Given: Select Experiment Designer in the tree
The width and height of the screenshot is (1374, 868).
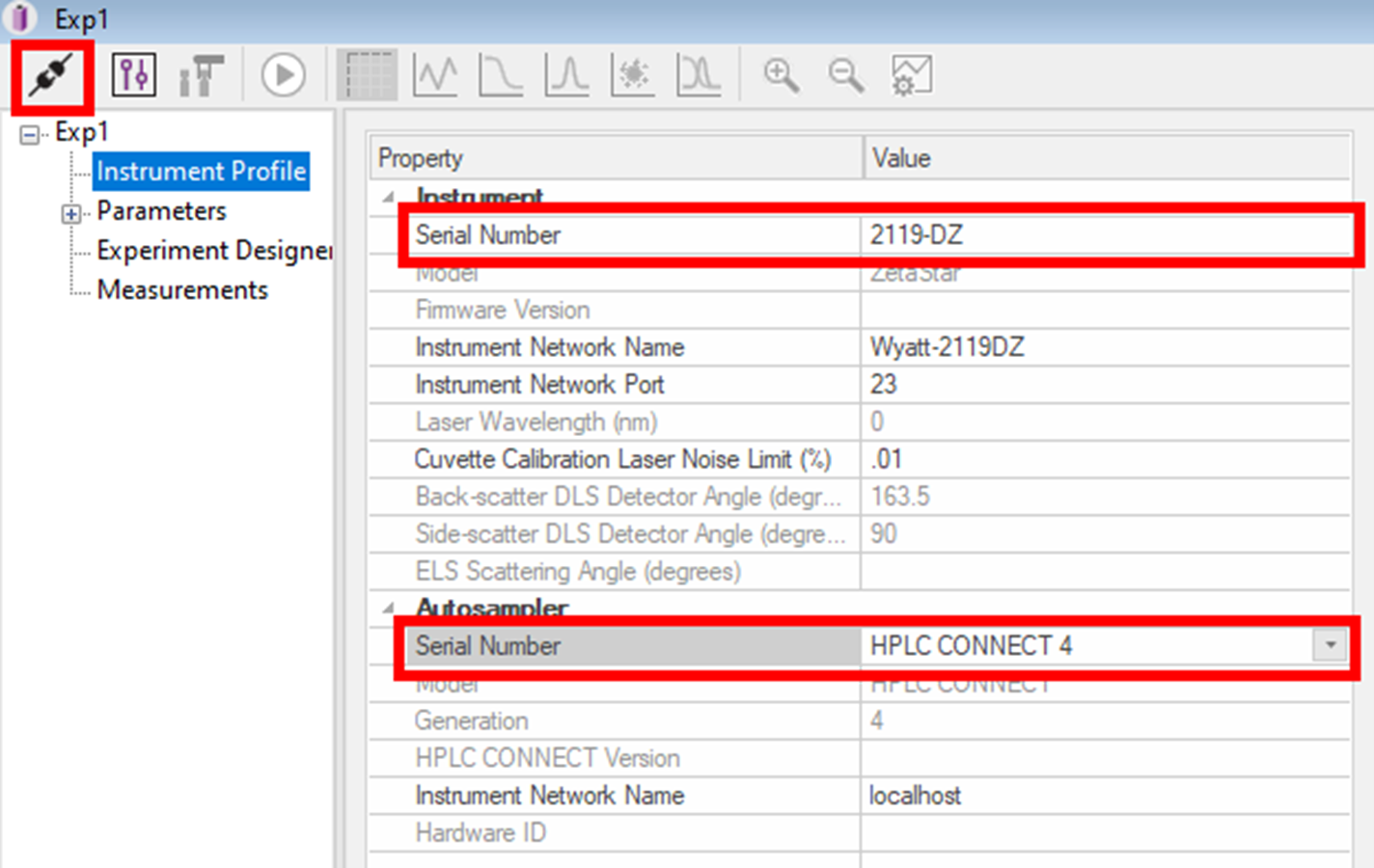Looking at the screenshot, I should (213, 251).
